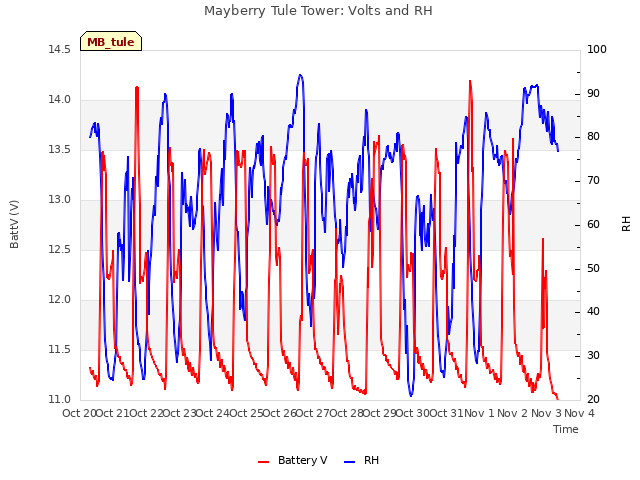Click the 12.5 tick on BattV axis

[60, 249]
